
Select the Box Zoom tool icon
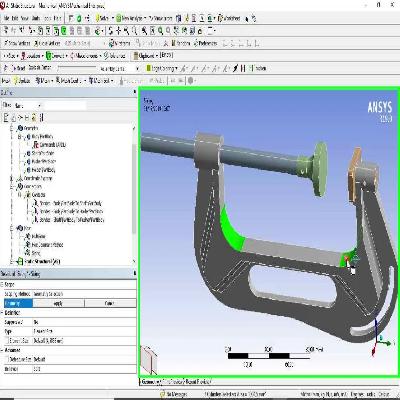click(x=135, y=31)
